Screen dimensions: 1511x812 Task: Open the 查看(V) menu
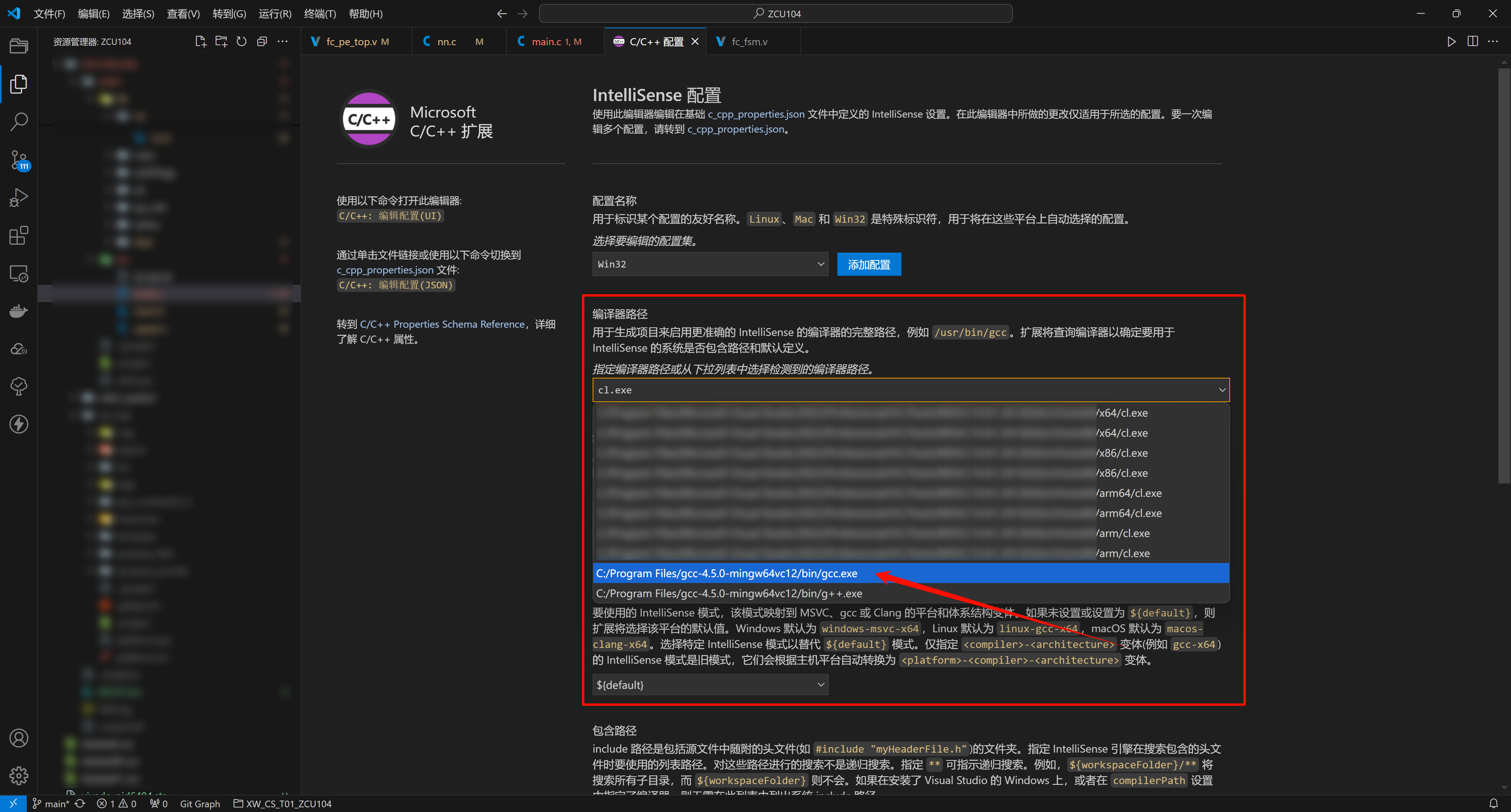tap(184, 13)
